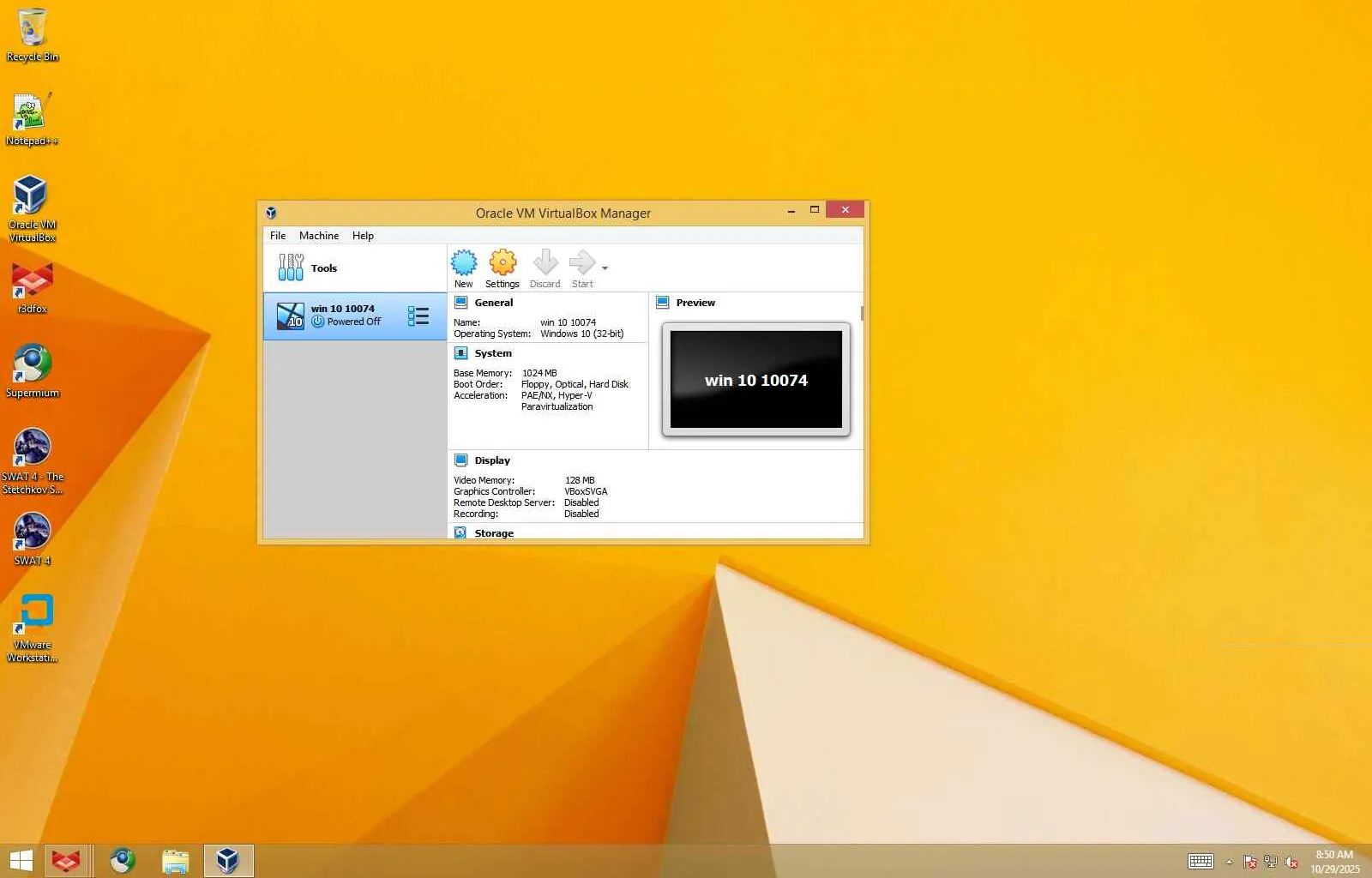Click the Remote Desktop Server 'Disabled' value

(x=581, y=502)
